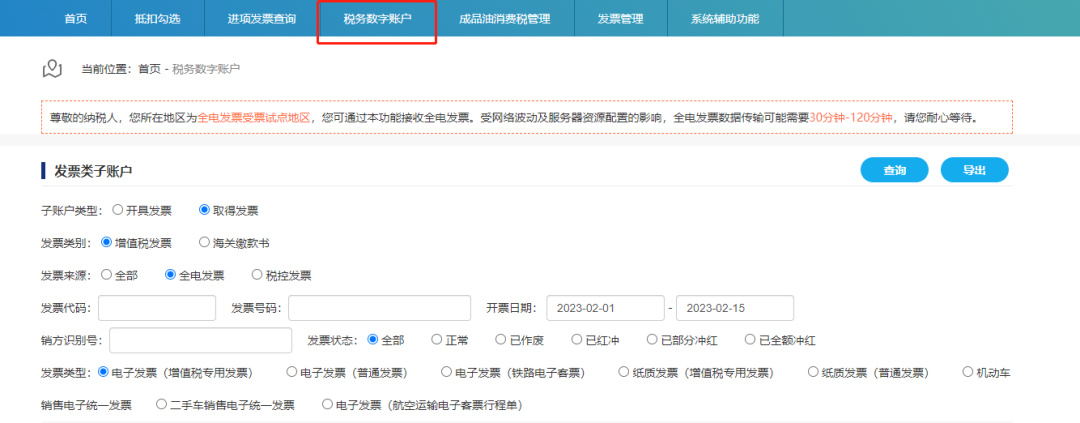Select 纸质发票（普通发票）type
Viewport: 1080px width, 423px height.
(813, 372)
